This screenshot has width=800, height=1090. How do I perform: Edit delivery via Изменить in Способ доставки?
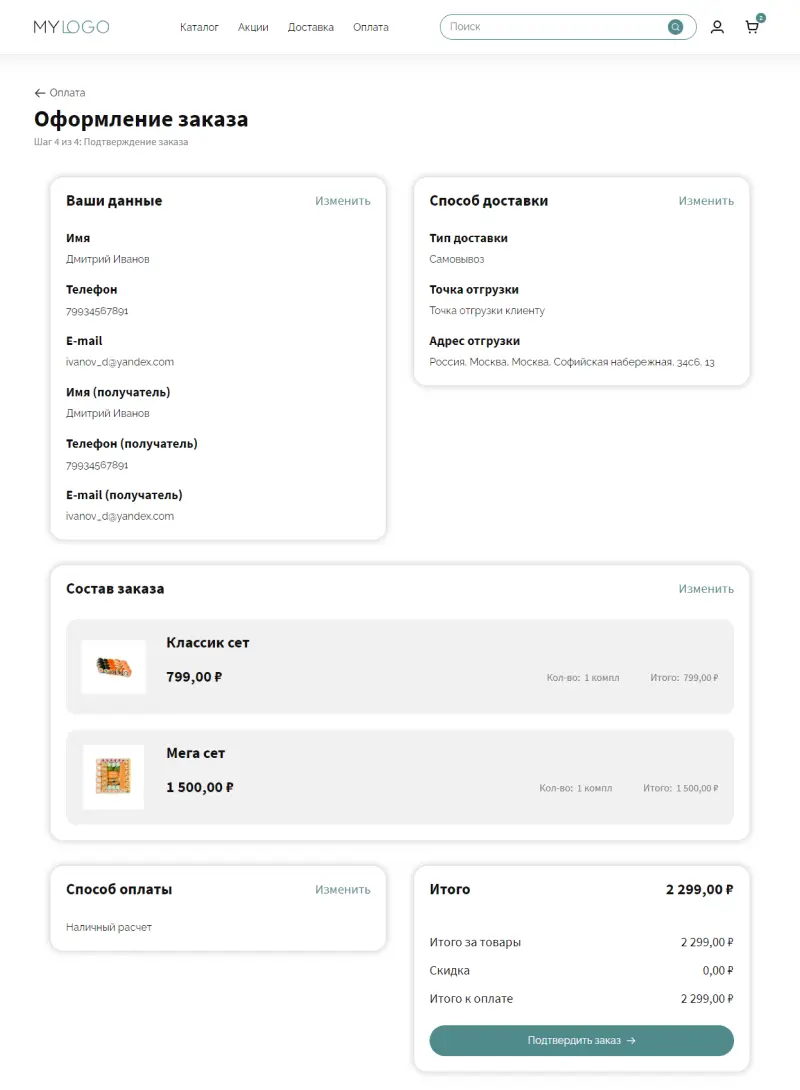(706, 201)
